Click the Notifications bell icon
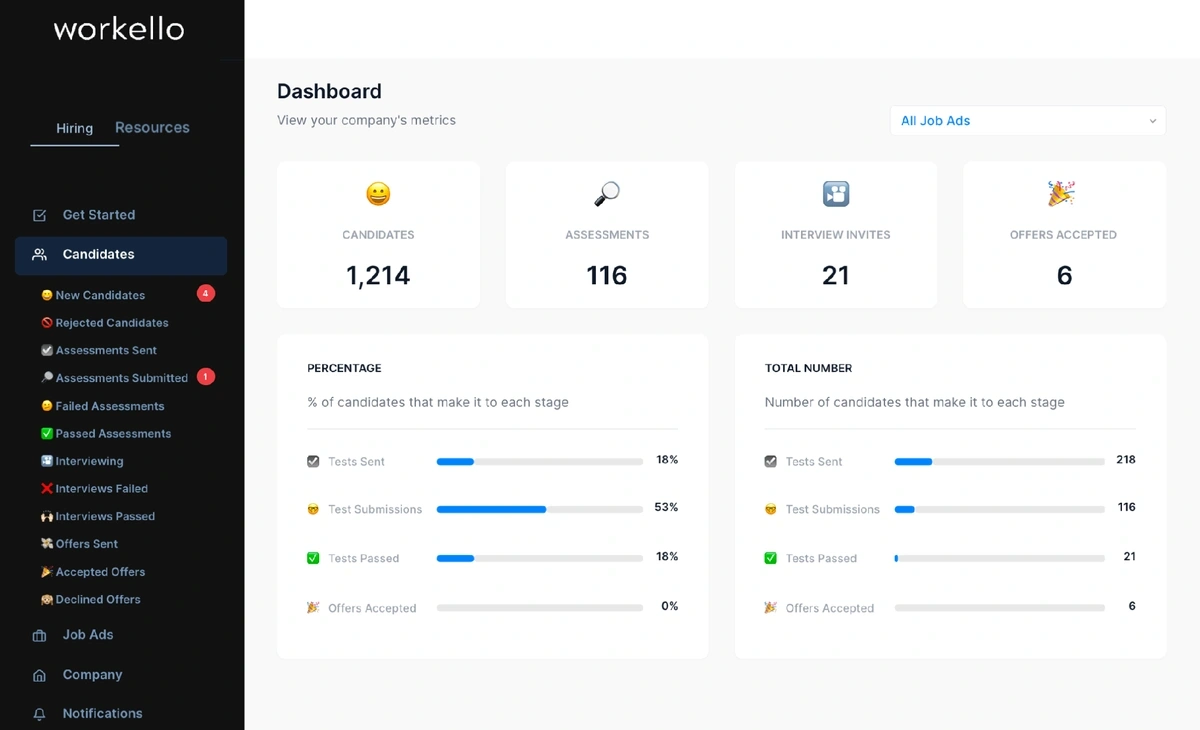This screenshot has width=1200, height=730. pyautogui.click(x=40, y=715)
